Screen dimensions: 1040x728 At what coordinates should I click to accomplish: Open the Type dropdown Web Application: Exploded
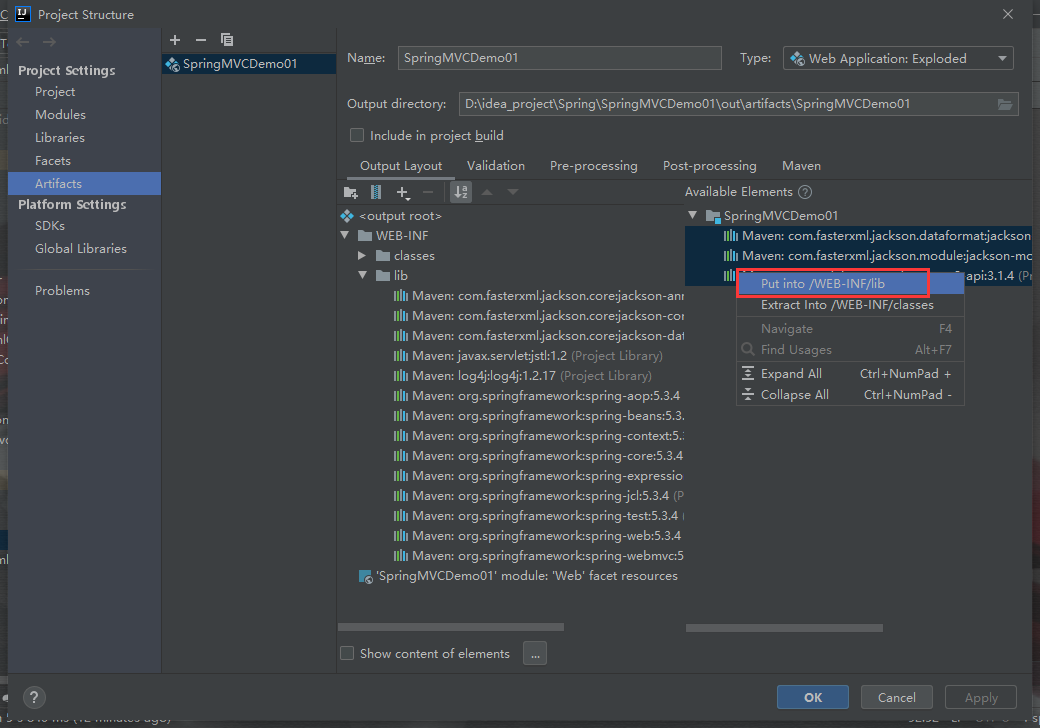pyautogui.click(x=898, y=58)
